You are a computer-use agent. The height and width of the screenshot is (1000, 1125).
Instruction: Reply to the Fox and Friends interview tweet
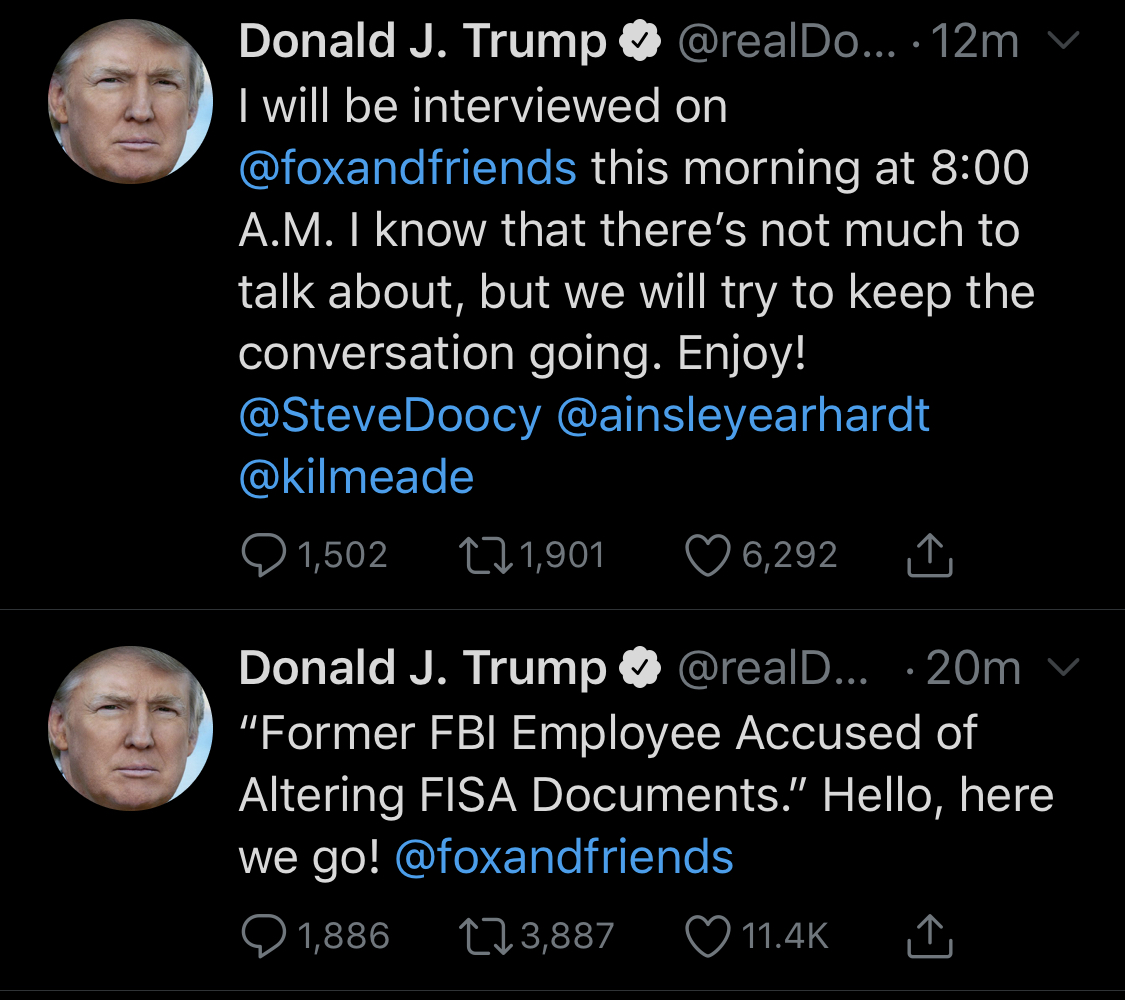point(264,556)
